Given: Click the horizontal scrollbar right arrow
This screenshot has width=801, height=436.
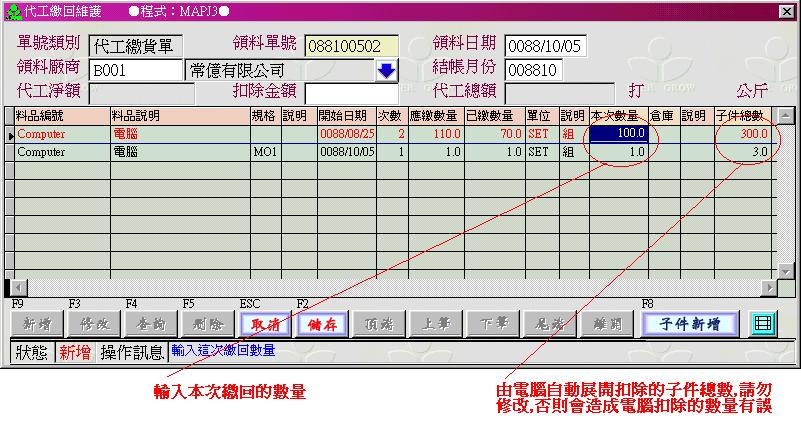Looking at the screenshot, I should [x=770, y=288].
